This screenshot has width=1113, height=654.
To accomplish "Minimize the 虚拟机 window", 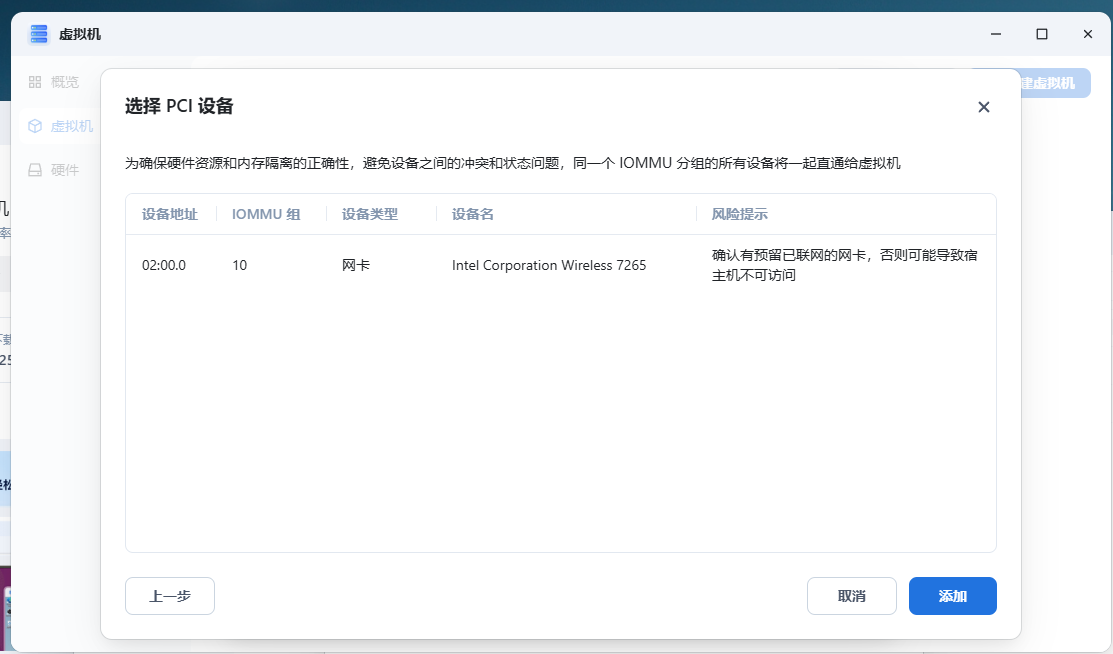I will pyautogui.click(x=995, y=34).
